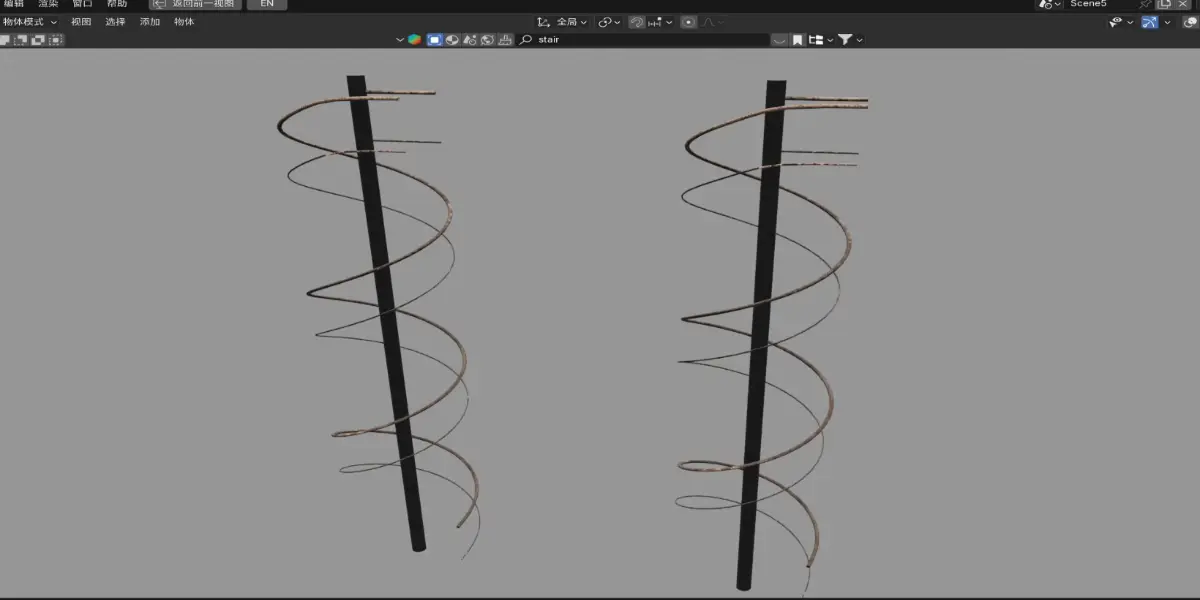Toggle the viewport gizmo display button
The image size is (1200, 600).
click(x=1150, y=22)
